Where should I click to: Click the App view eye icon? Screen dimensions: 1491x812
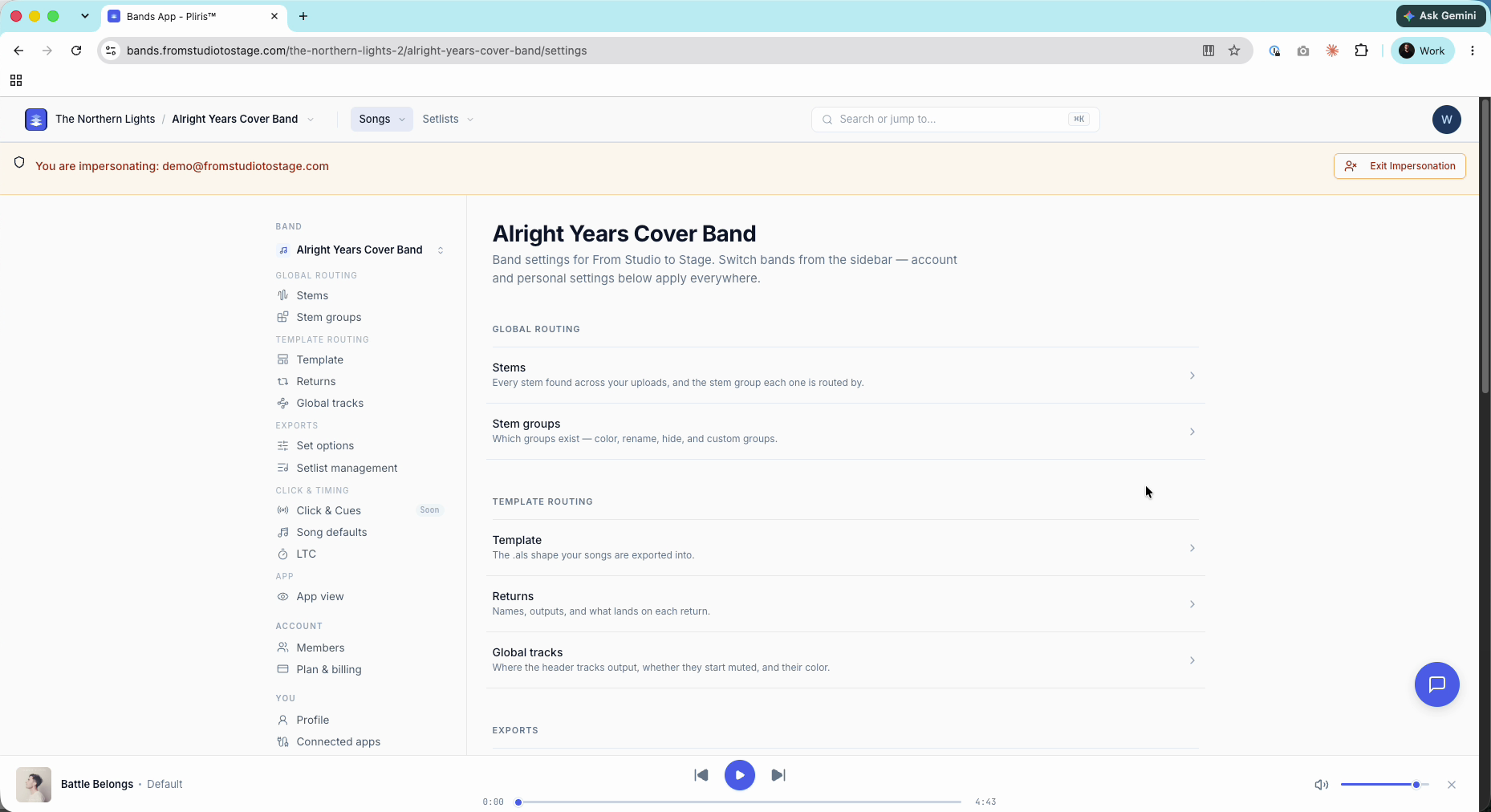pos(282,596)
